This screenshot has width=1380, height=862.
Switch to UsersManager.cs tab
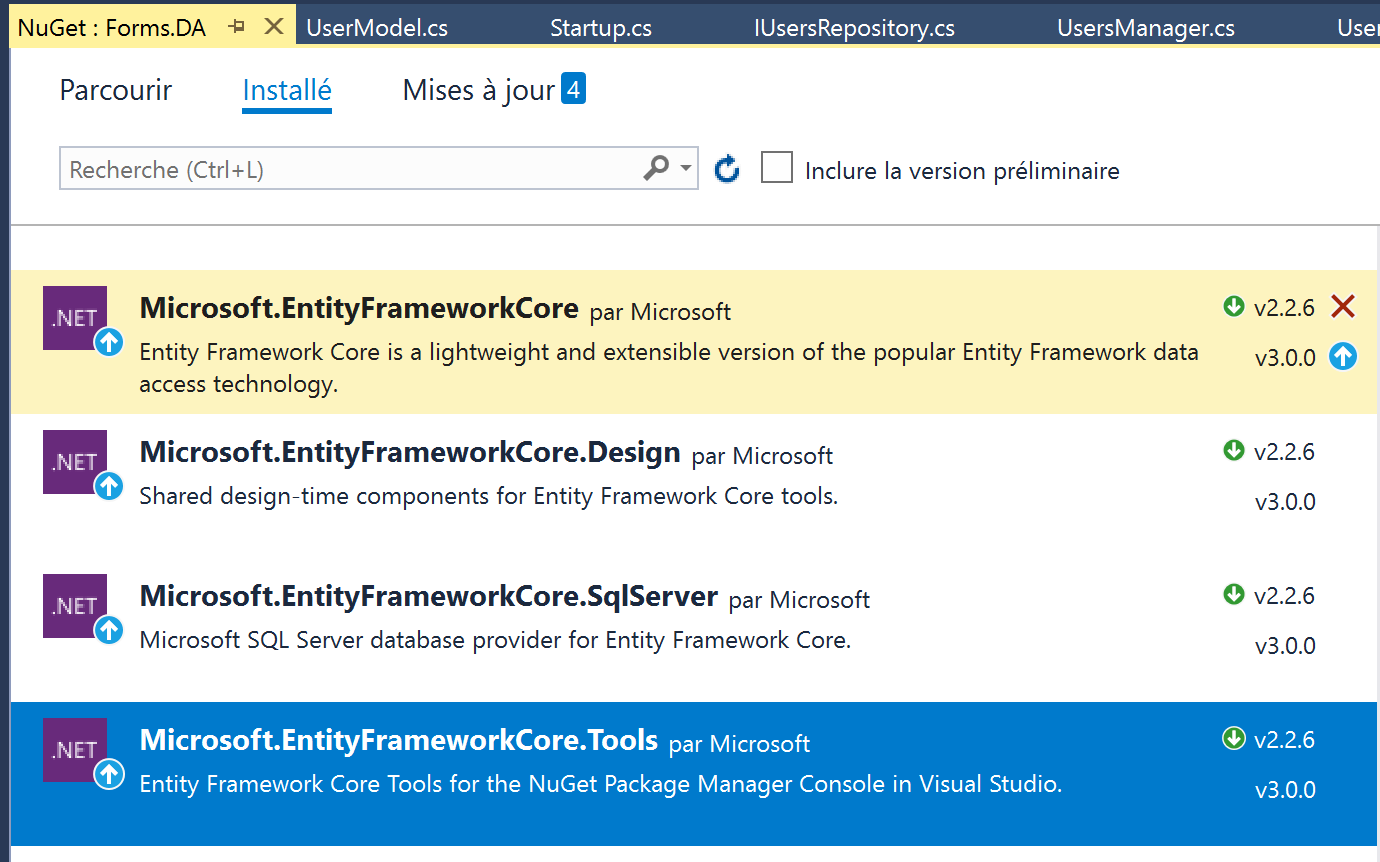coord(1146,28)
